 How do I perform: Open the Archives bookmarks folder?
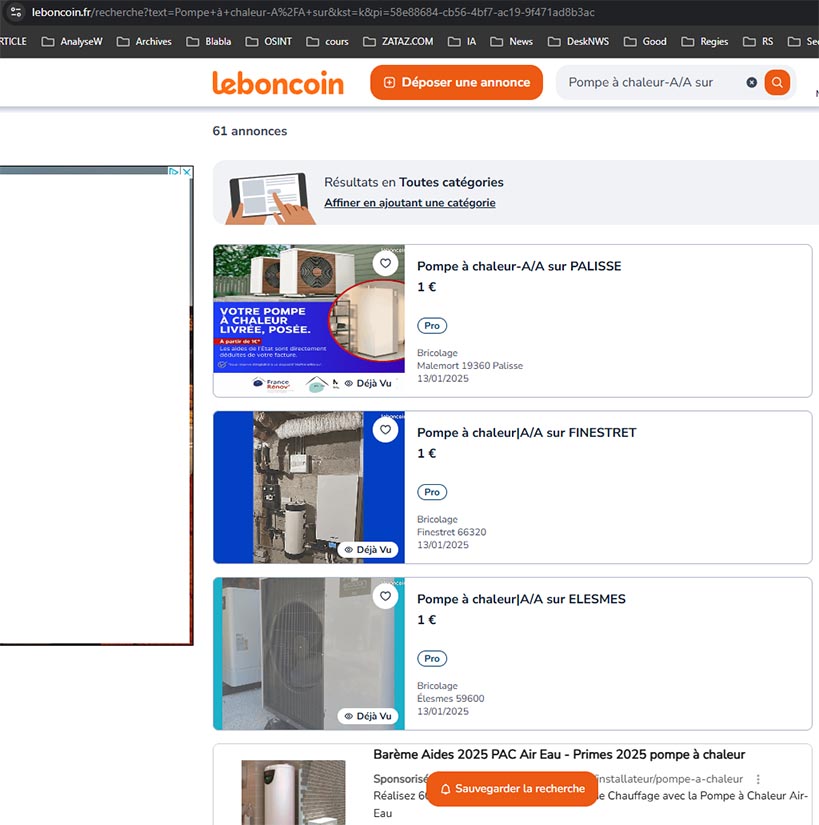144,42
